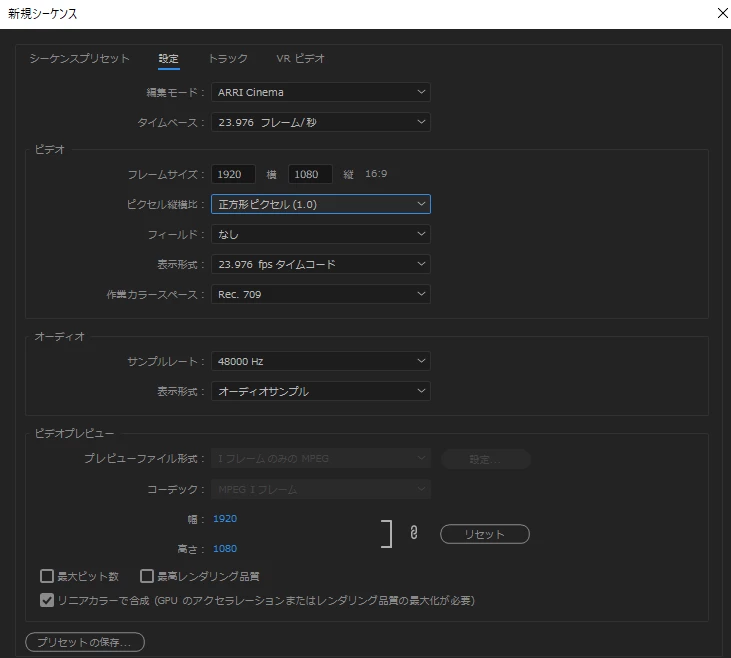Image resolution: width=731 pixels, height=658 pixels.
Task: Switch to the トラック tab
Action: pos(228,58)
